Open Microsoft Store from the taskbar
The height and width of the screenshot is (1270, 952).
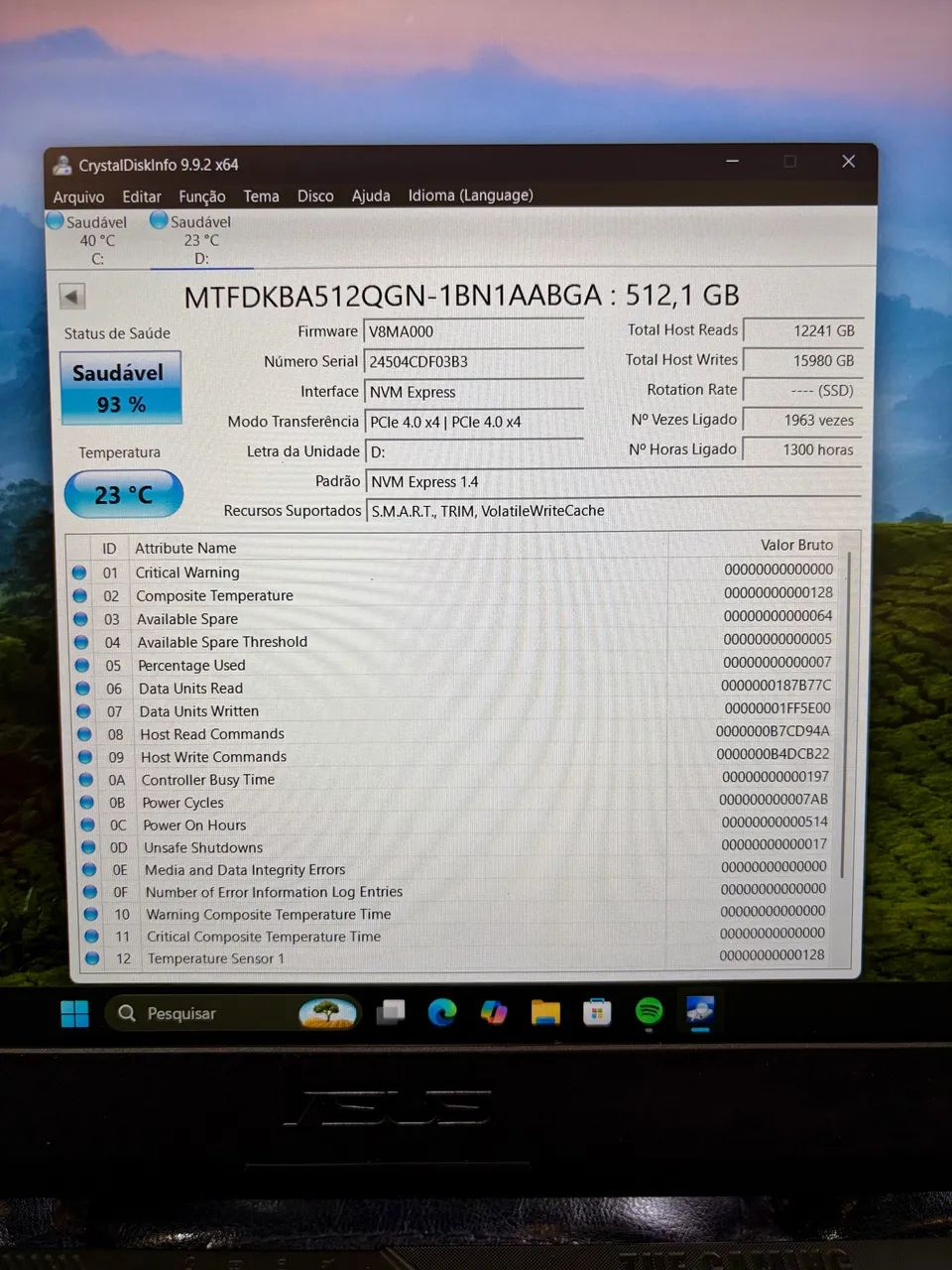click(597, 1012)
